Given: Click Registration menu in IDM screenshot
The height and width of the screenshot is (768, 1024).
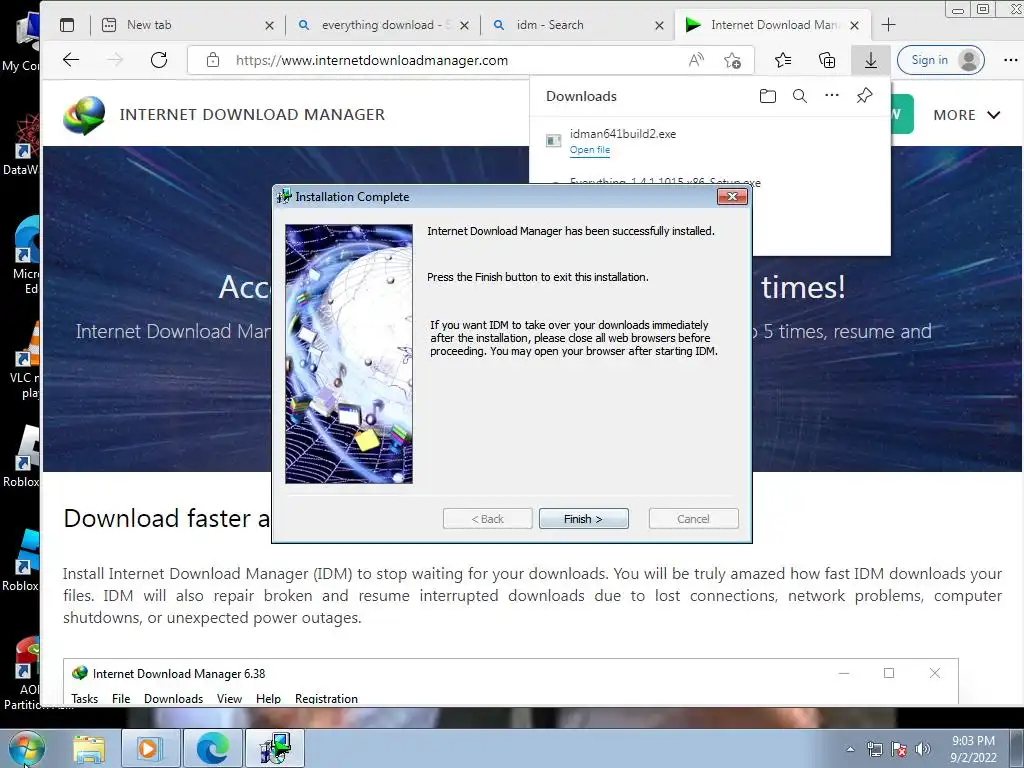Looking at the screenshot, I should coord(326,698).
